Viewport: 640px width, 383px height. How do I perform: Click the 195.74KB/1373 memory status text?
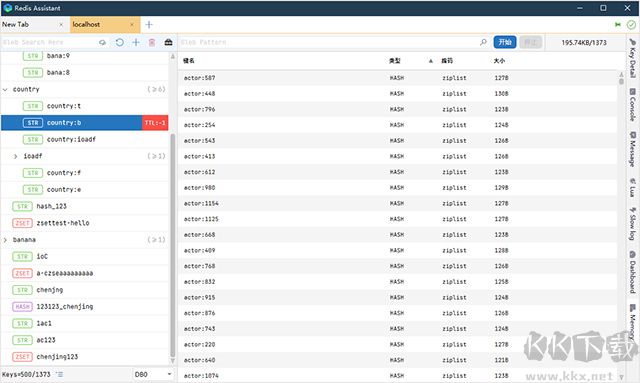584,42
